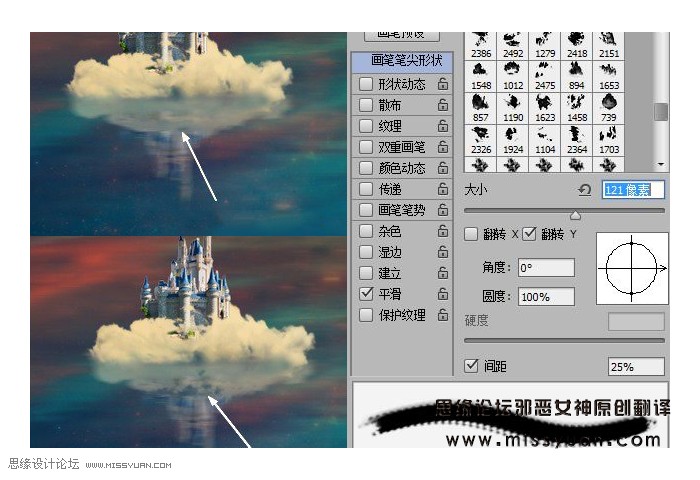Toggle lock icon for 保护纹理
This screenshot has height=480, width=700.
click(442, 315)
